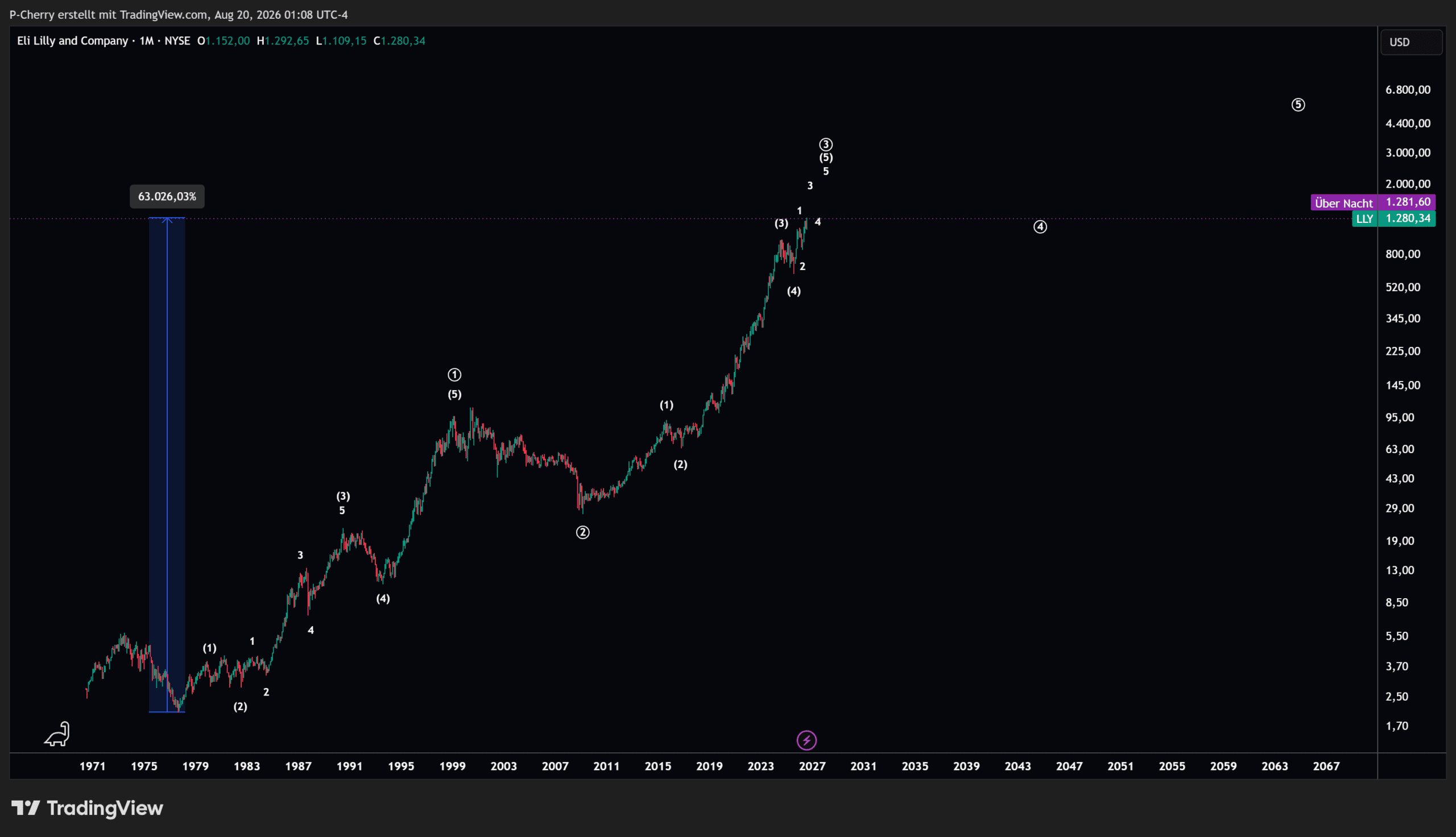Click the 13,00 price axis label
The width and height of the screenshot is (1456, 837).
pos(1400,570)
